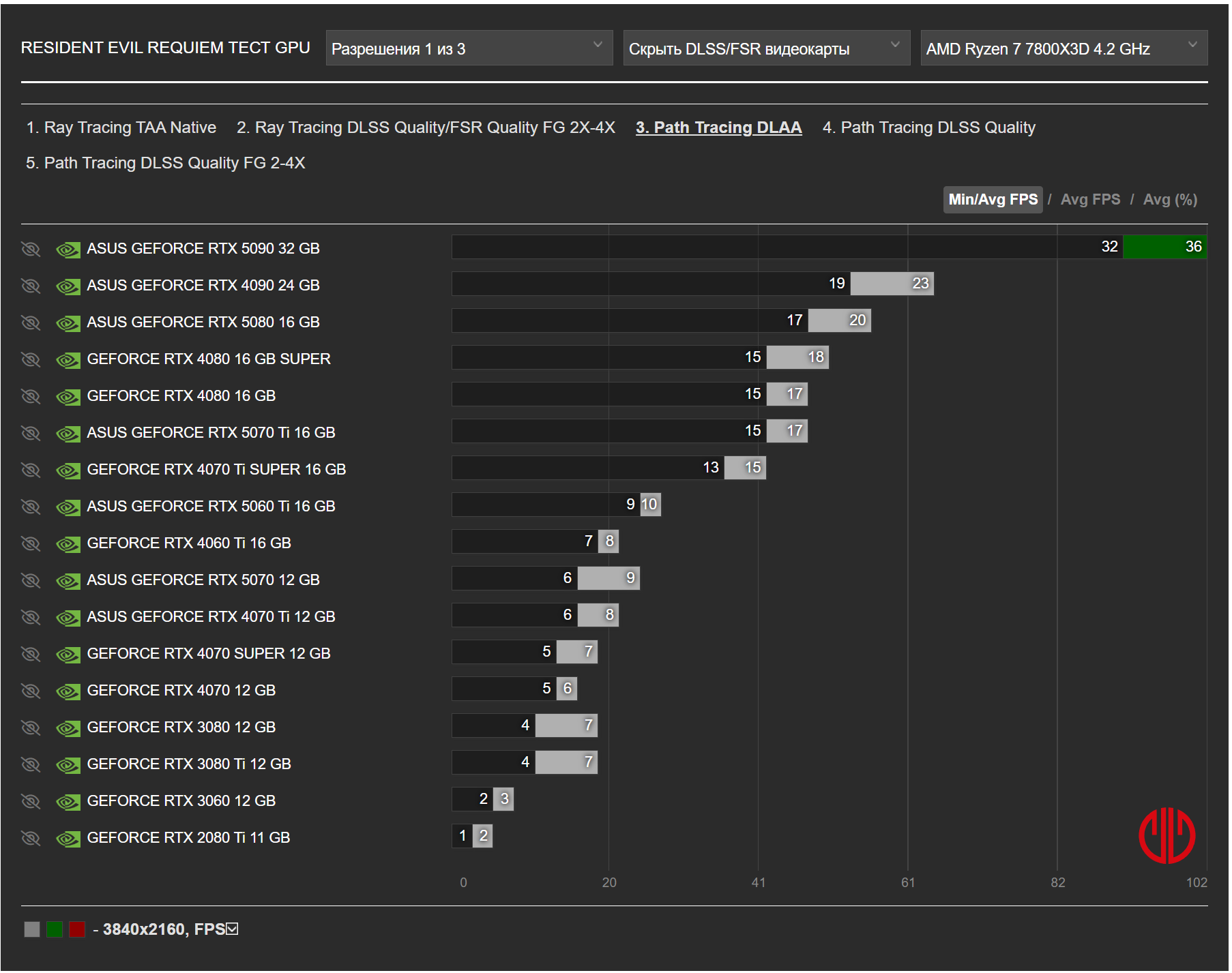
Task: Click the "ASUS GEFORCE RTX 5090 32 GB" label
Action: (x=203, y=249)
